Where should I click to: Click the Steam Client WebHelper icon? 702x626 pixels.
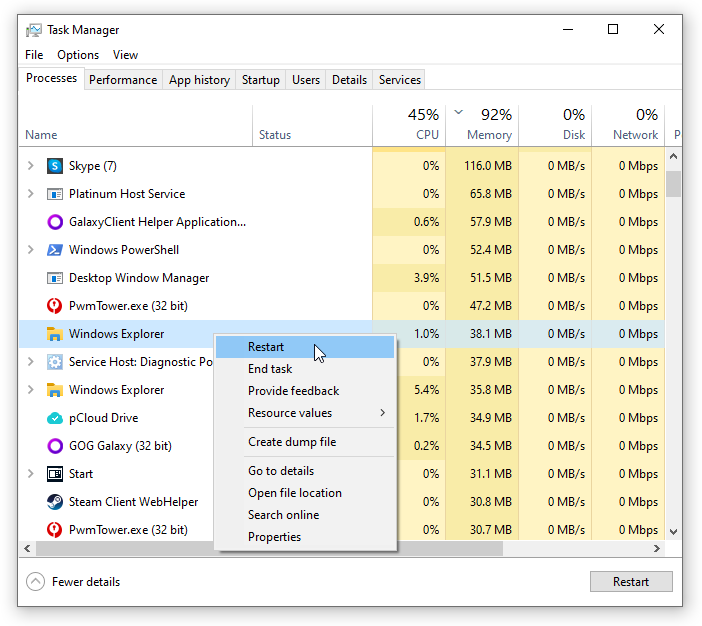[x=55, y=502]
